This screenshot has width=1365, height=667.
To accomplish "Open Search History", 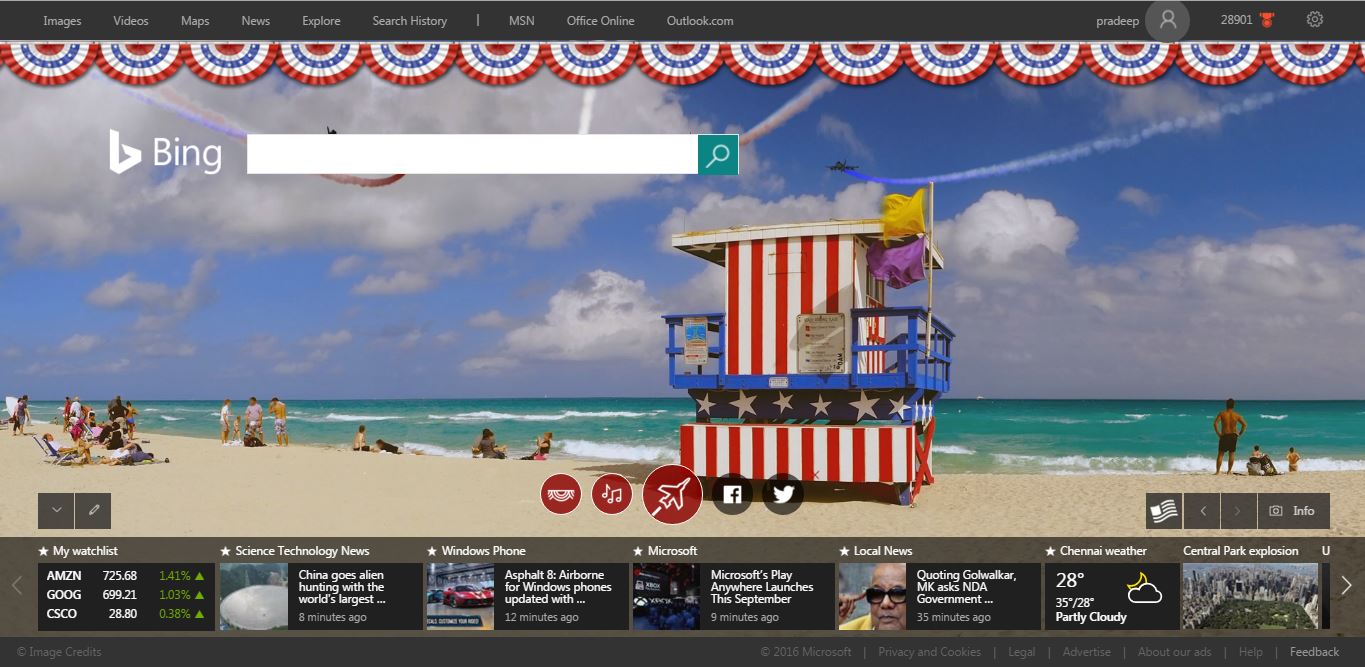I will (x=410, y=20).
